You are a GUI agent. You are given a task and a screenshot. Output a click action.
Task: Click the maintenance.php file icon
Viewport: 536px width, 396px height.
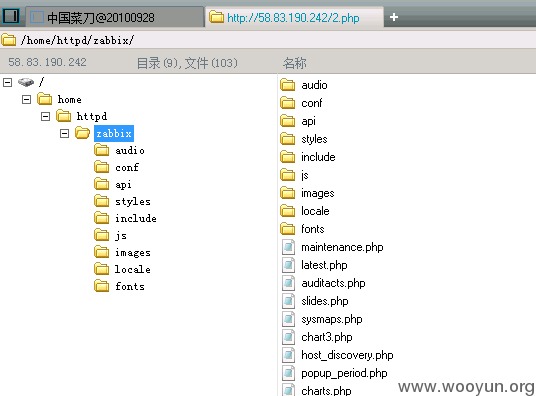point(288,247)
